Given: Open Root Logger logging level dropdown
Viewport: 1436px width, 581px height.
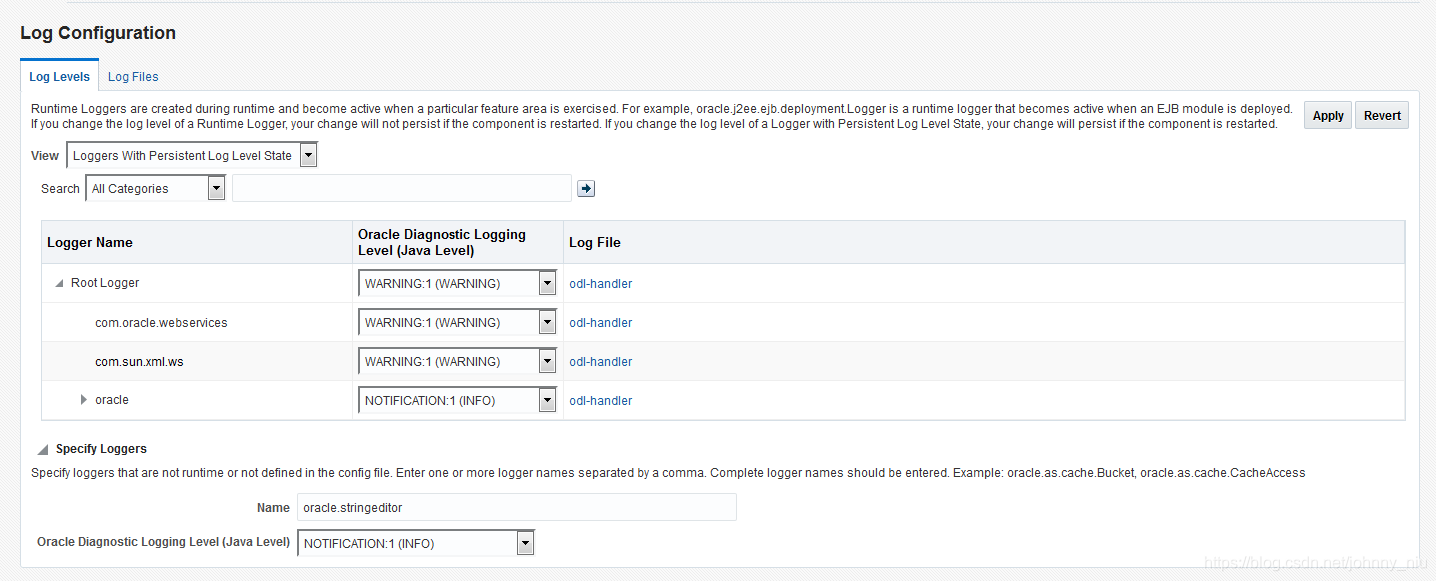Looking at the screenshot, I should coord(457,283).
